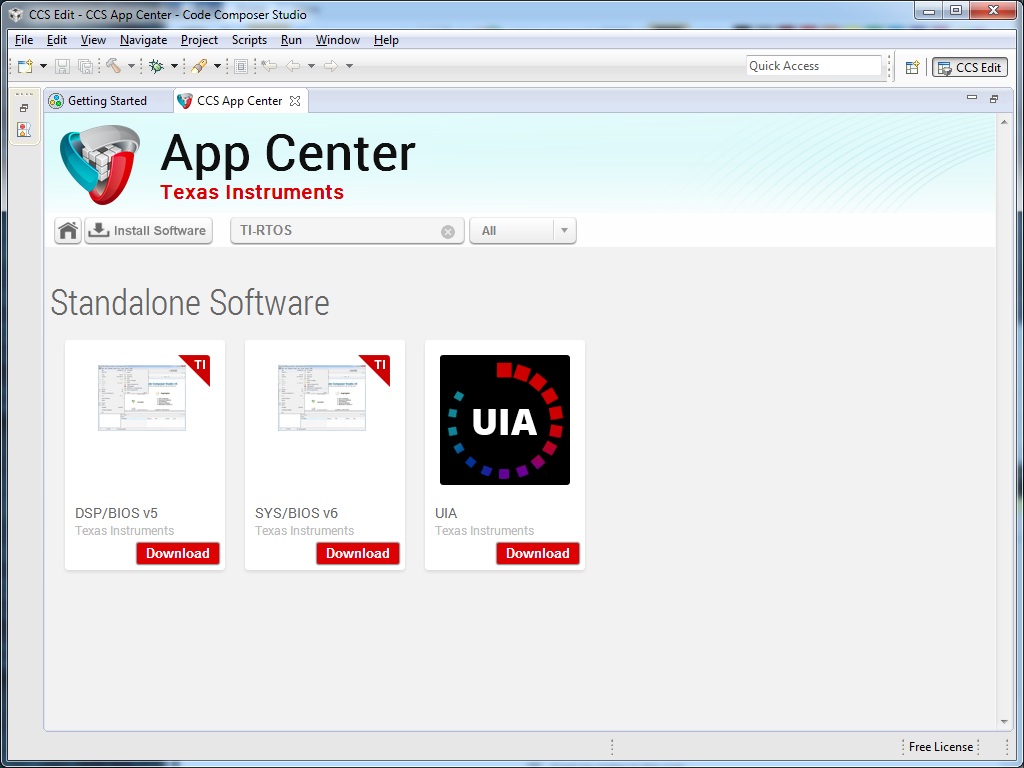
Task: Open the Edit menu
Action: pyautogui.click(x=57, y=40)
